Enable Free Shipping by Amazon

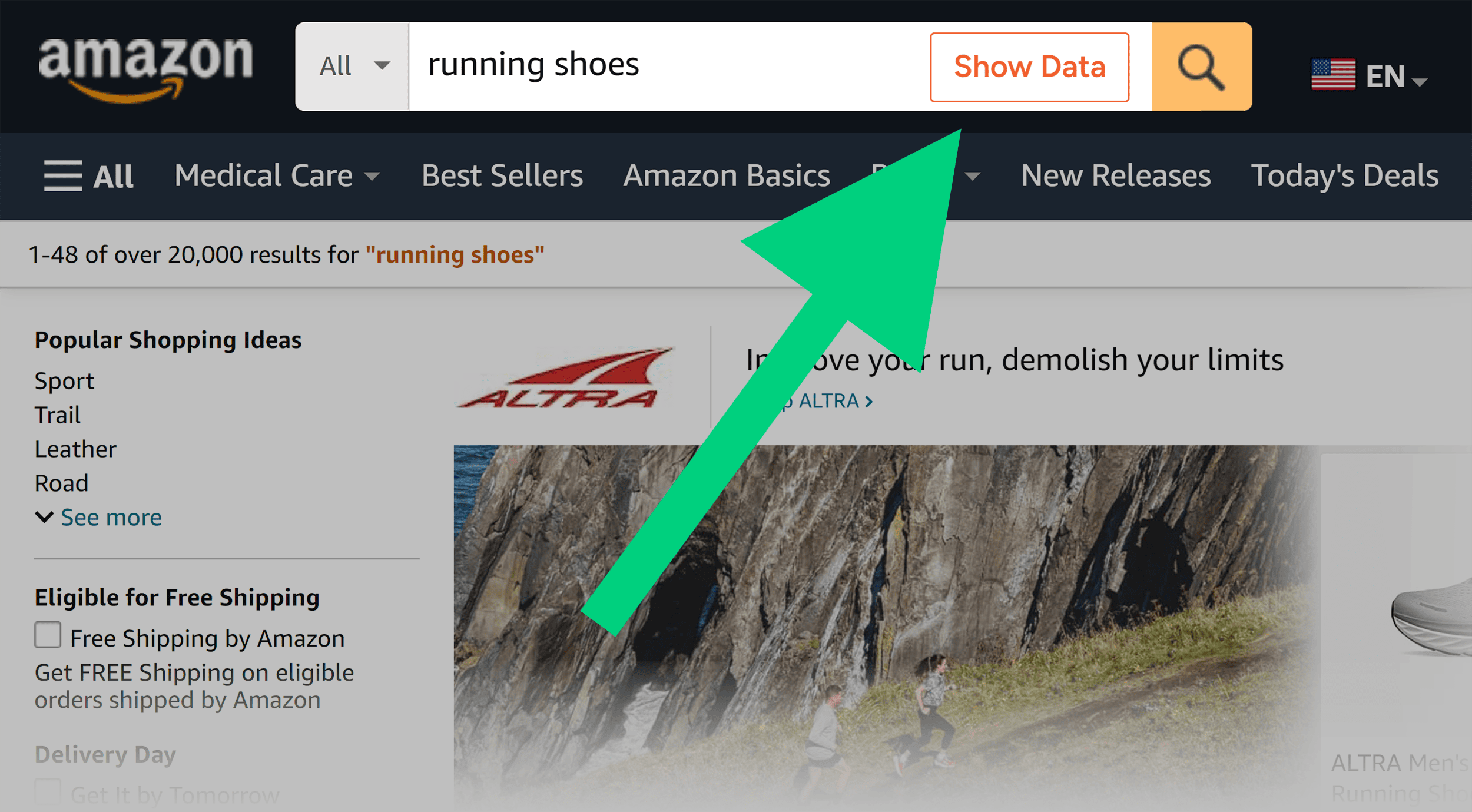tap(47, 635)
